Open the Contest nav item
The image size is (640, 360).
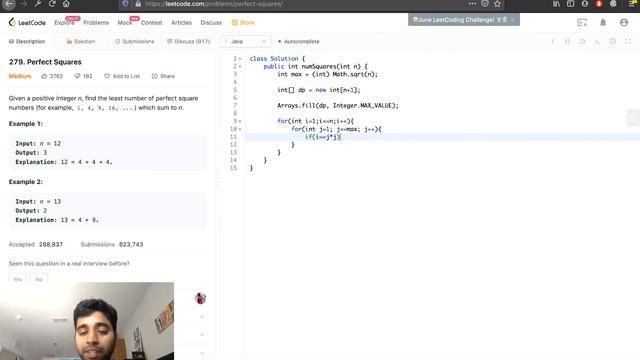coord(151,23)
